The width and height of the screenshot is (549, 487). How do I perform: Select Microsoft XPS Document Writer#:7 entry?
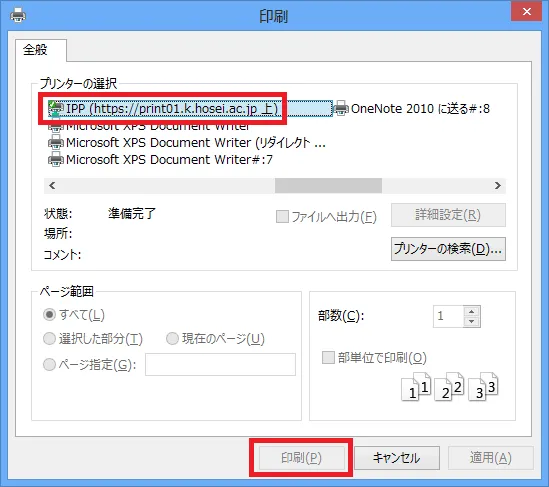160,160
